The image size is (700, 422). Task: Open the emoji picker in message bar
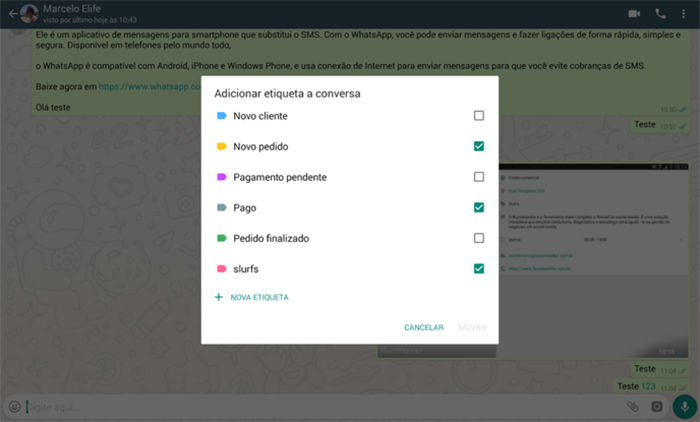[x=14, y=407]
